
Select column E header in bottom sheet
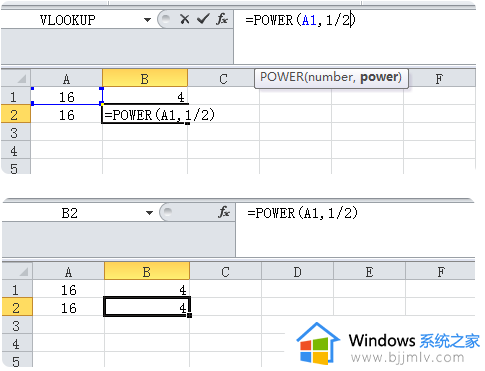click(x=369, y=272)
